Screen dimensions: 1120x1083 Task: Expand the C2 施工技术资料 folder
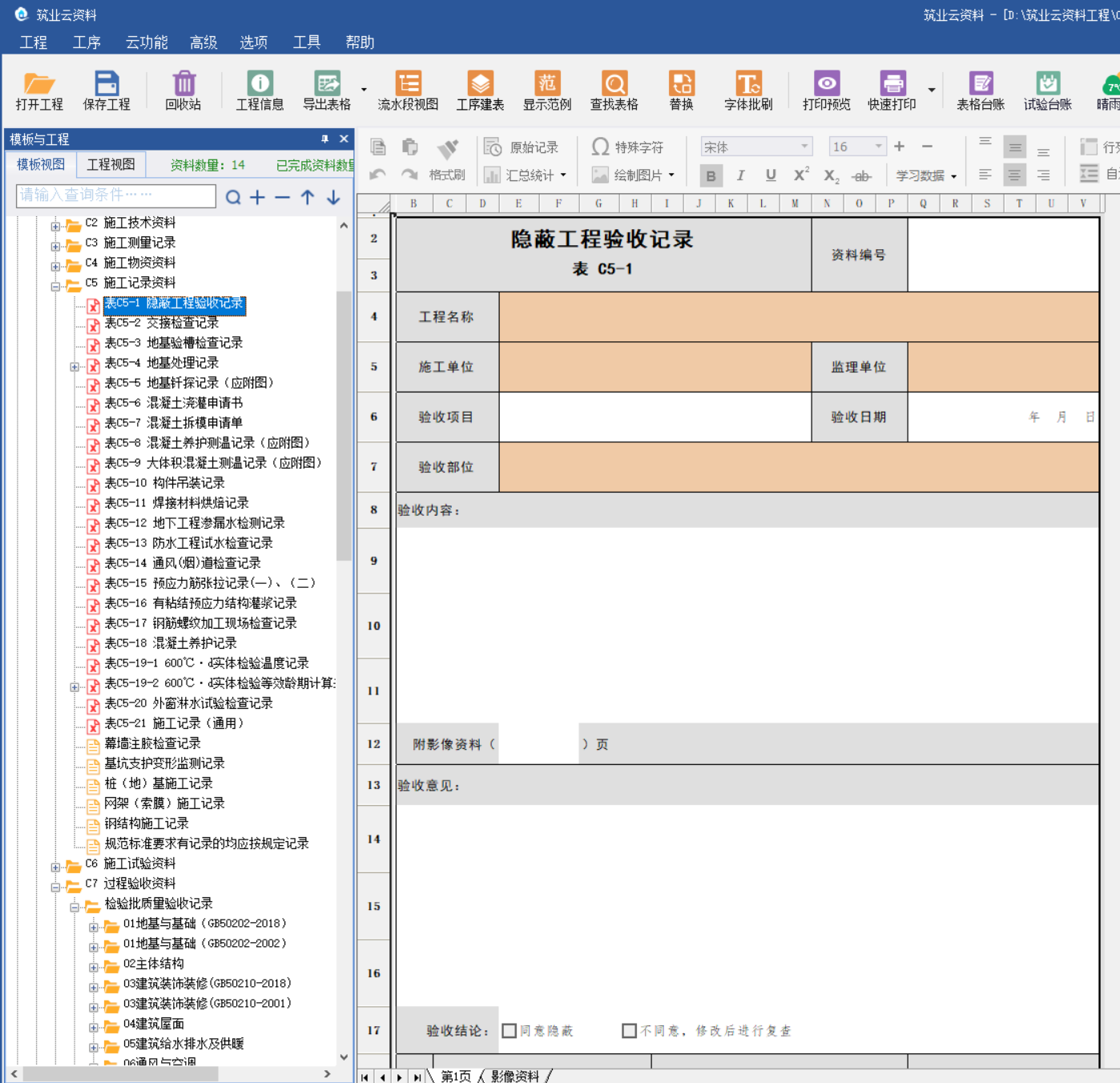[55, 226]
